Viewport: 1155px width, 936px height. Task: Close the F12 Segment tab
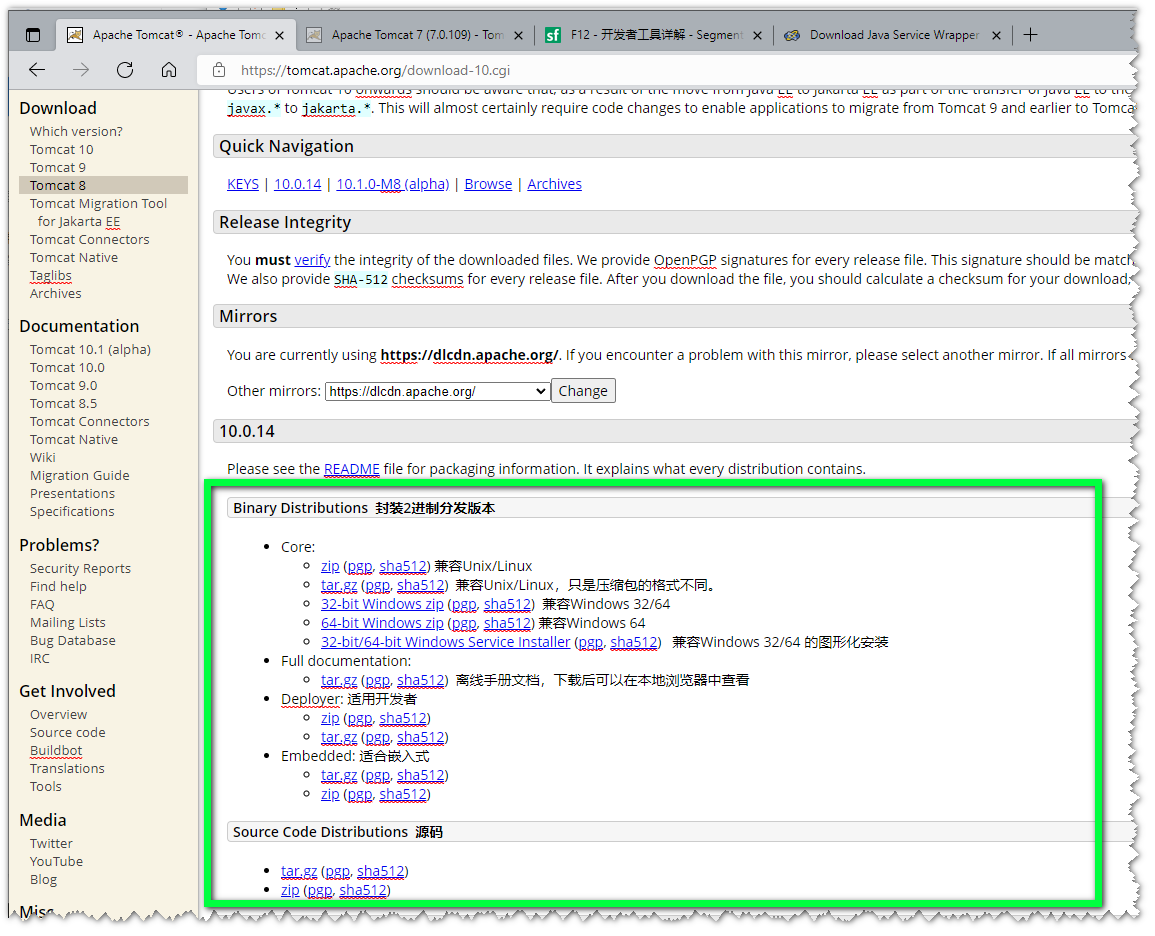[x=757, y=35]
